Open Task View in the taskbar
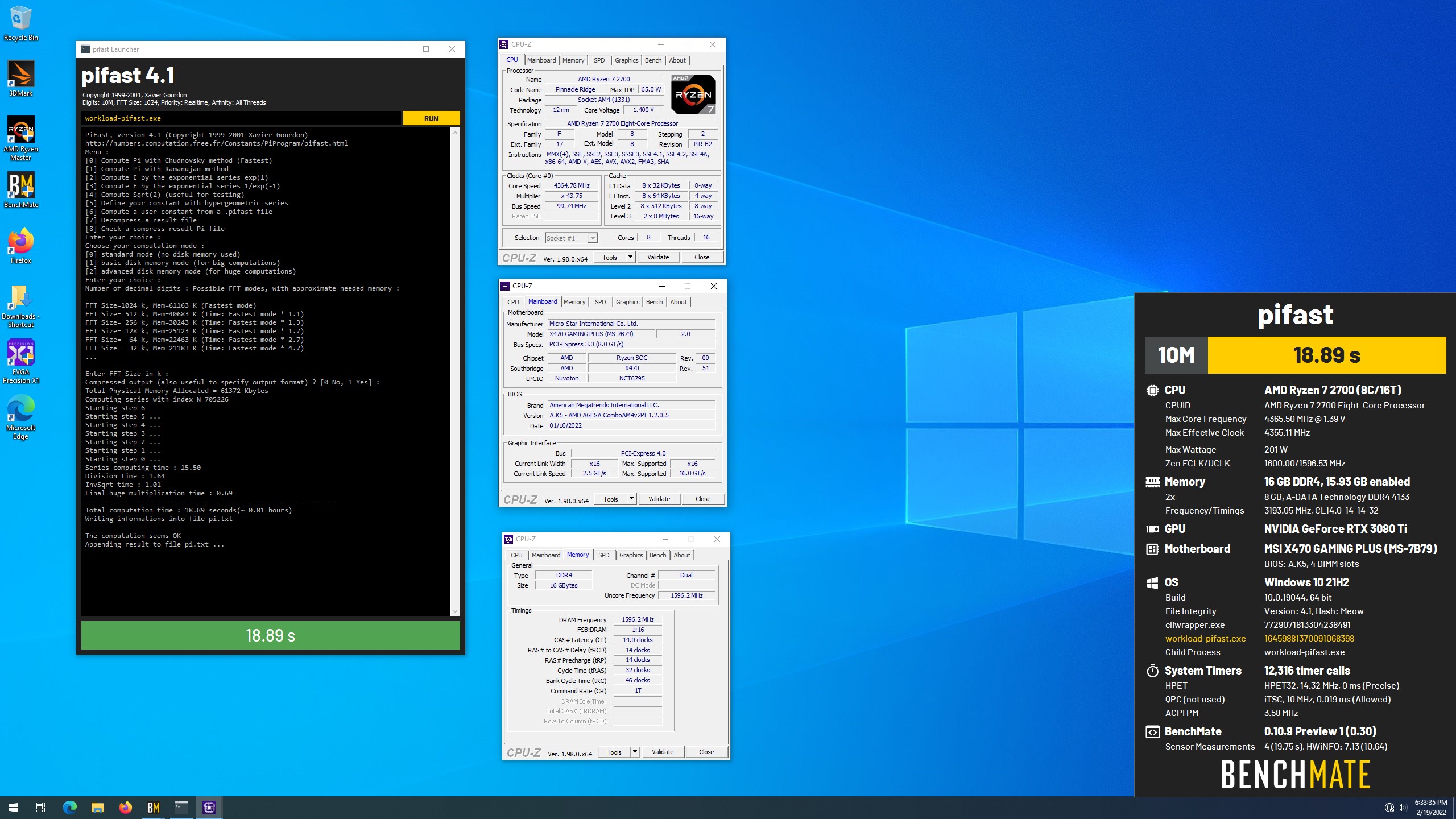 coord(41,807)
